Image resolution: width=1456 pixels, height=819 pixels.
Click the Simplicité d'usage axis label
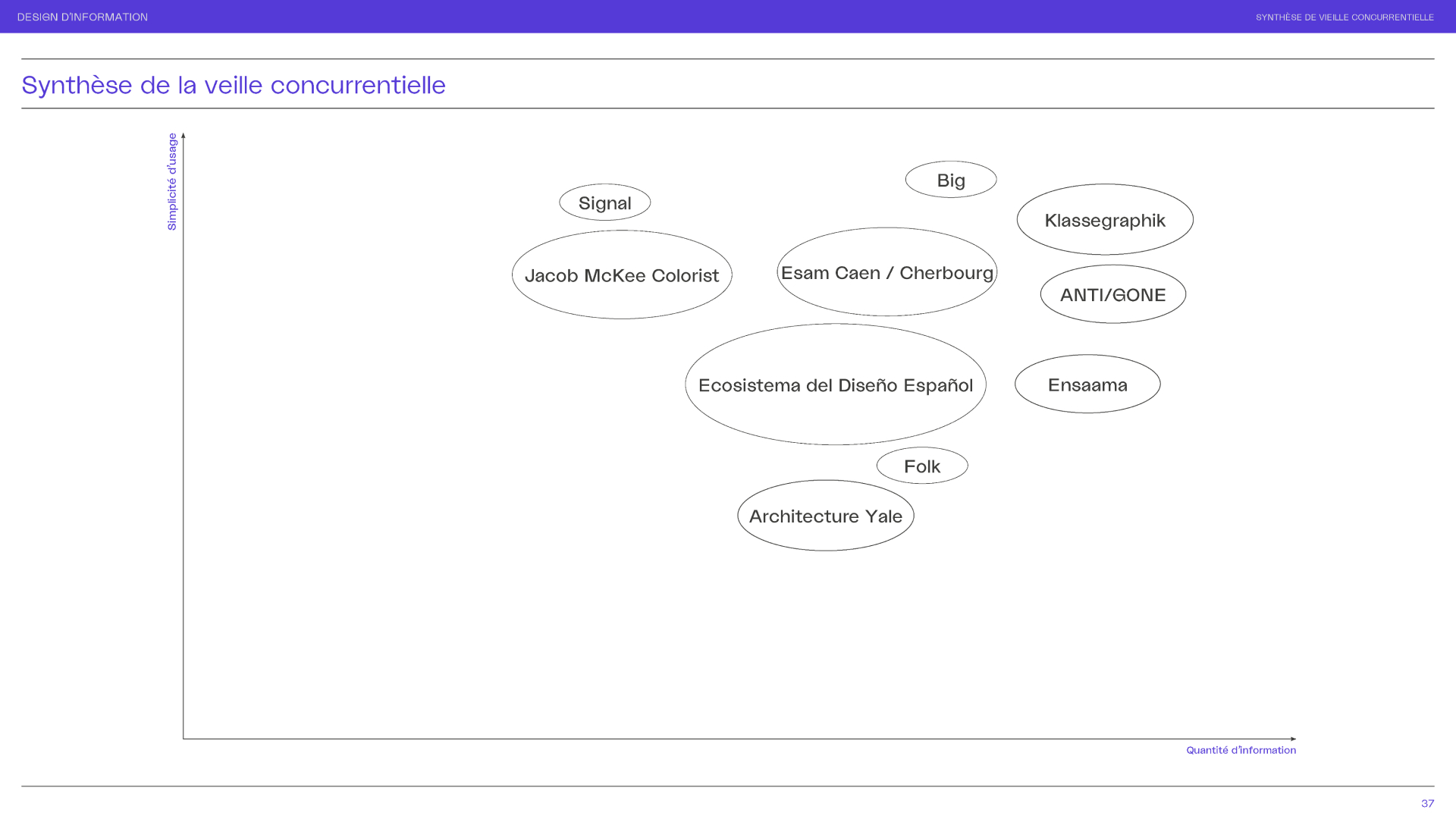click(172, 182)
